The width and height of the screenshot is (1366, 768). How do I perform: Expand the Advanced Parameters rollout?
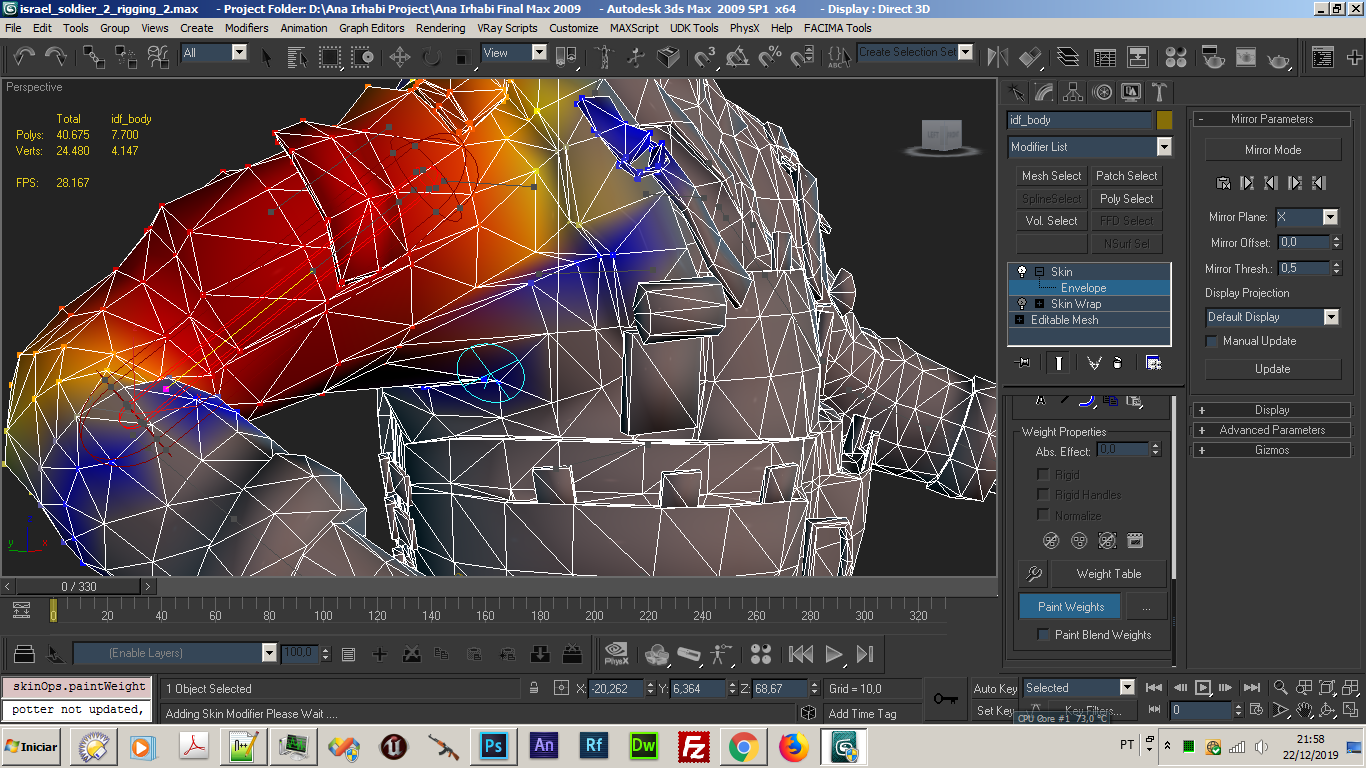1272,430
